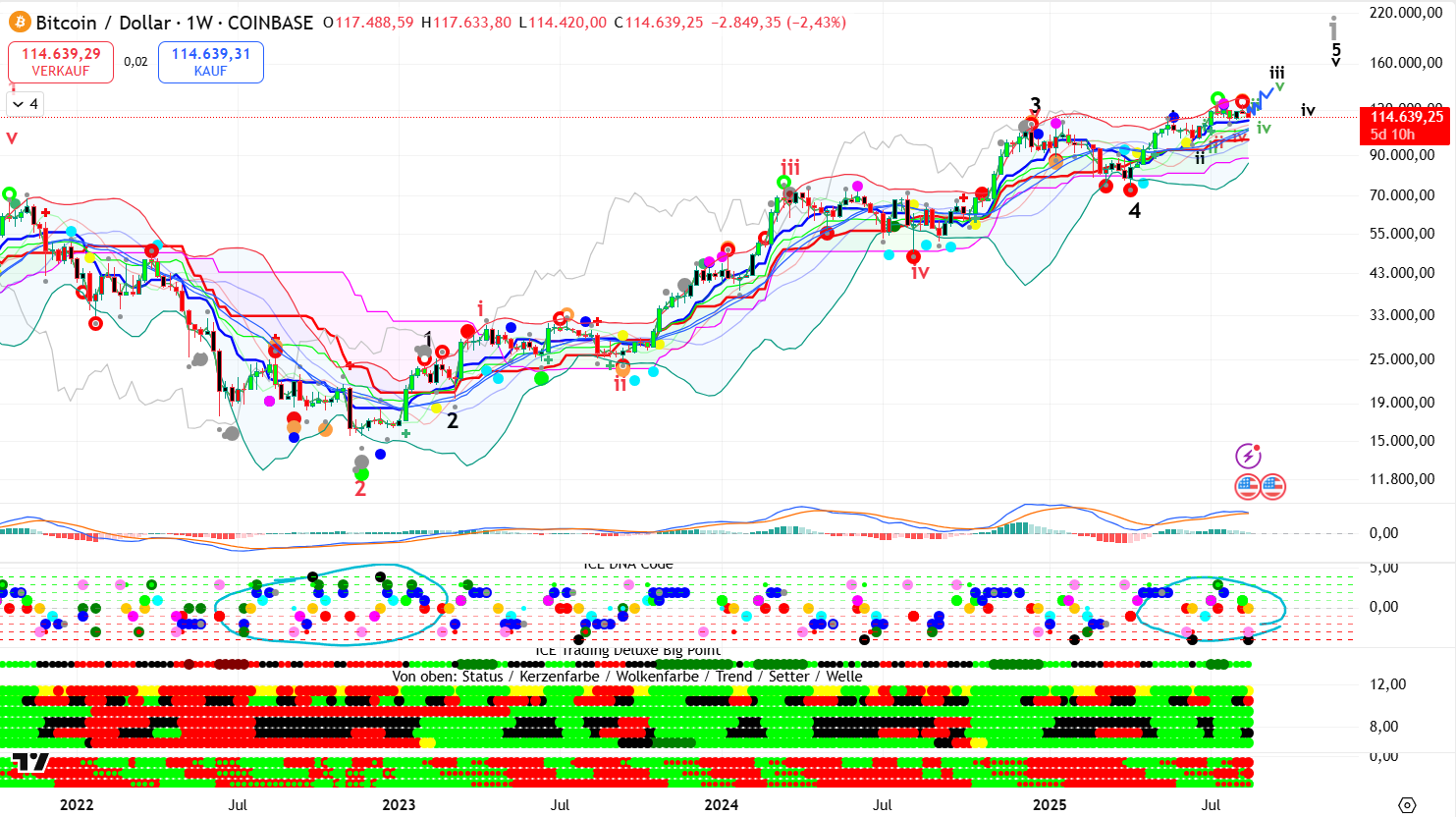Select the left hand-drawn cyan ellipse outline
Viewport: 1456px width, 817px height.
click(218, 606)
